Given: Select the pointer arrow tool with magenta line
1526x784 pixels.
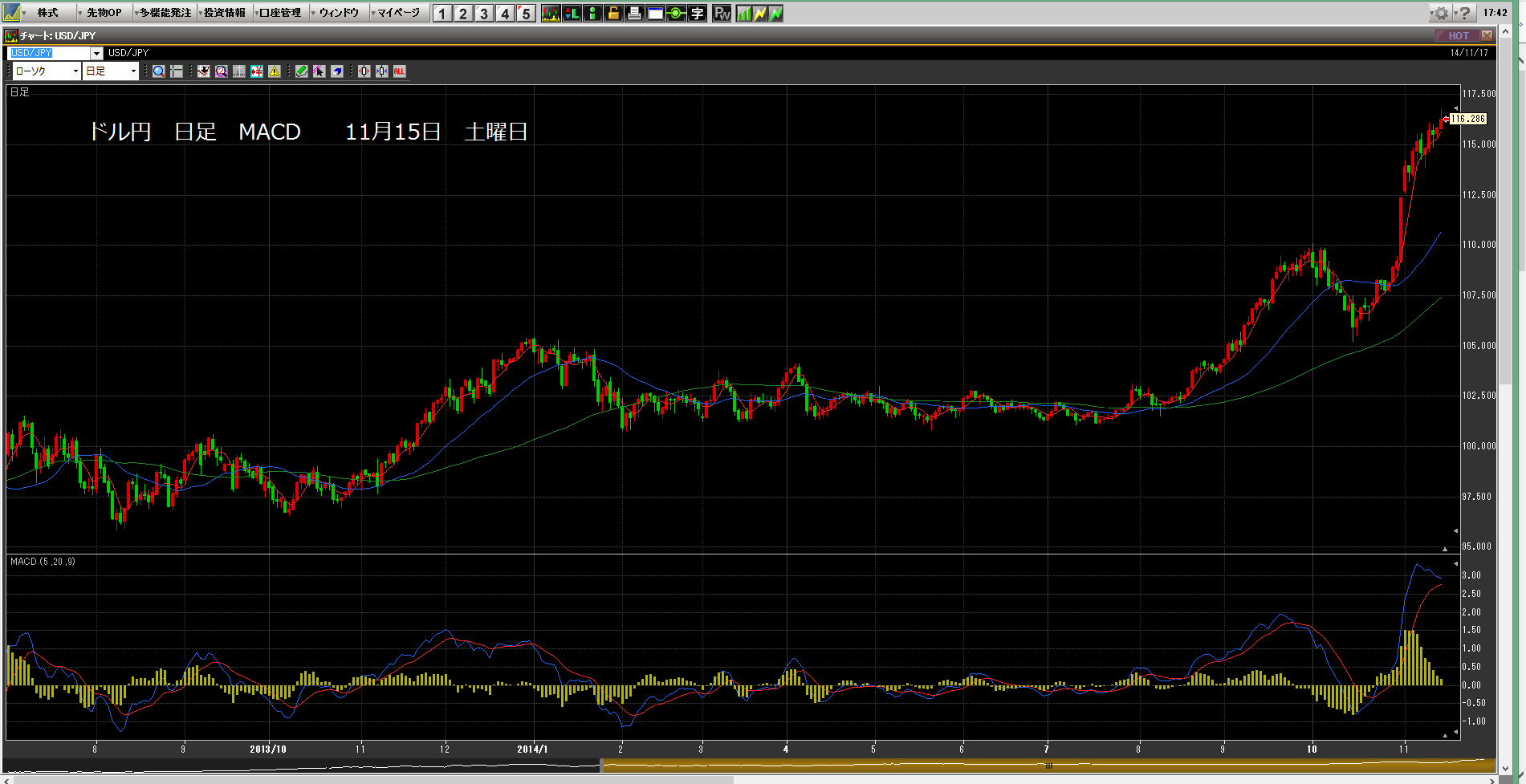Looking at the screenshot, I should pyautogui.click(x=319, y=71).
